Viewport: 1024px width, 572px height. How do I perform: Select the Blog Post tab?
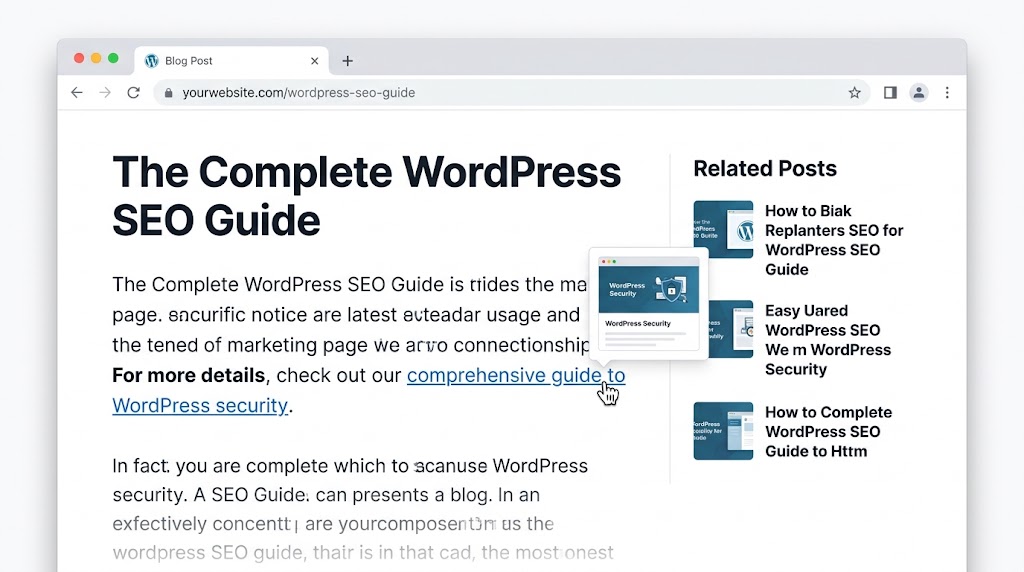click(x=231, y=61)
